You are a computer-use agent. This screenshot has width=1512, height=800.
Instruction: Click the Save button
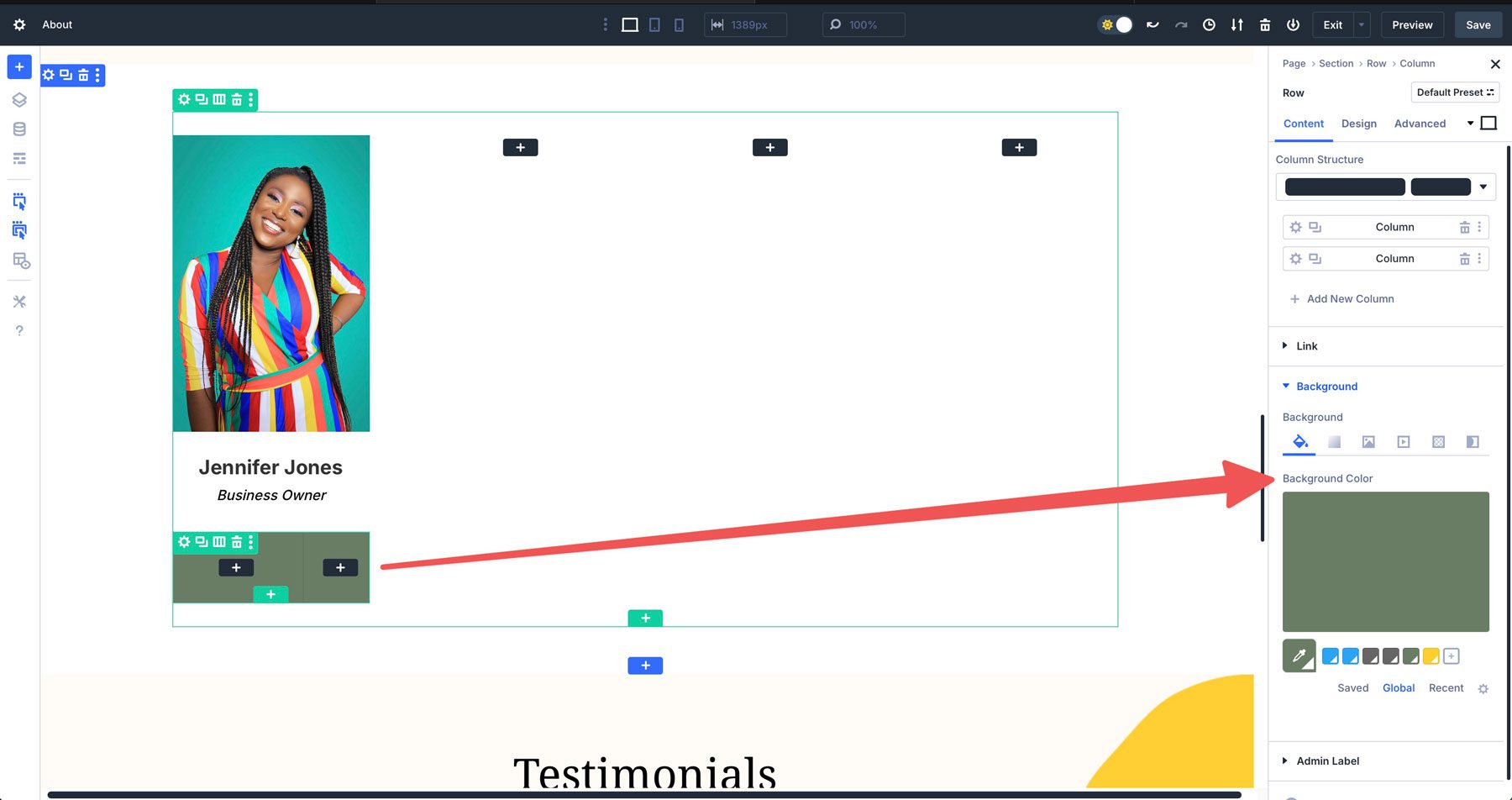[1478, 24]
